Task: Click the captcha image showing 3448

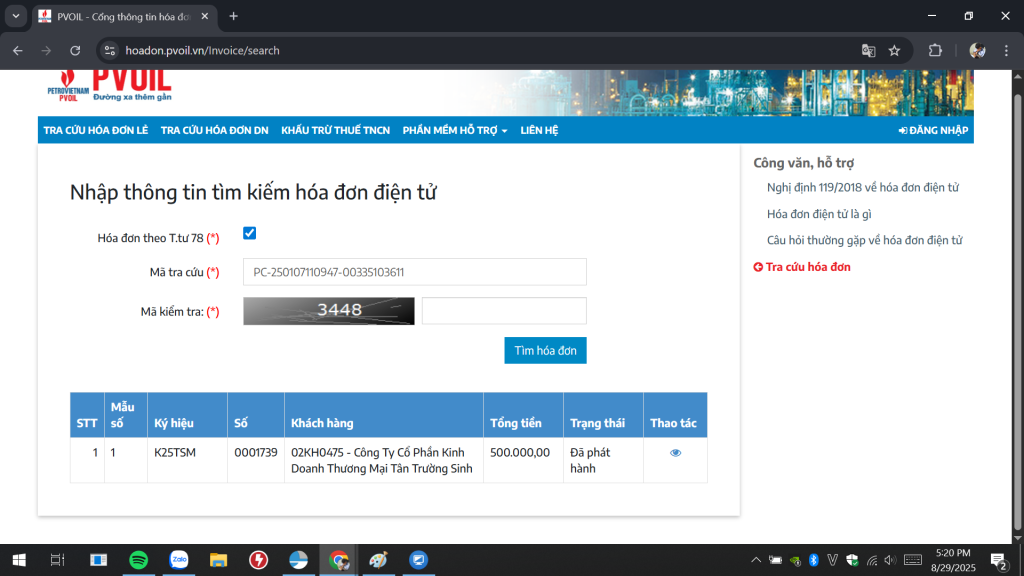Action: pos(328,311)
